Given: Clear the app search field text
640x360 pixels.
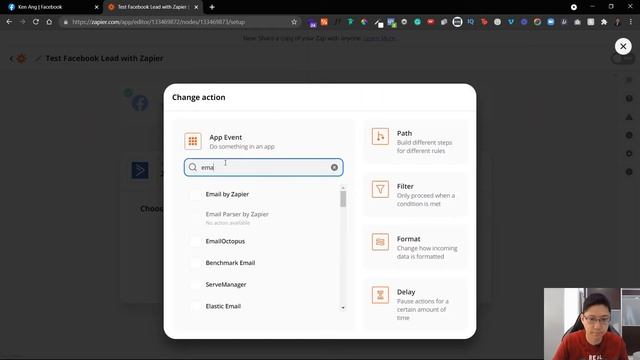Looking at the screenshot, I should pos(334,167).
